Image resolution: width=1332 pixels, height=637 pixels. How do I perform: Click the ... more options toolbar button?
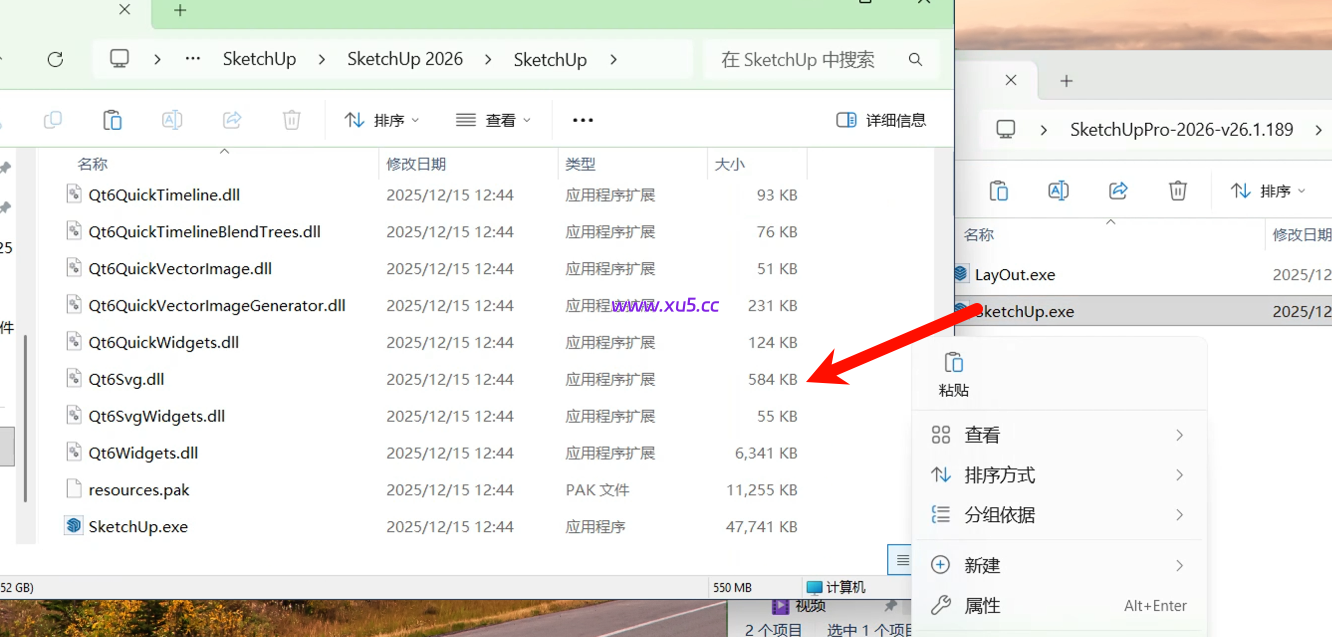point(582,119)
